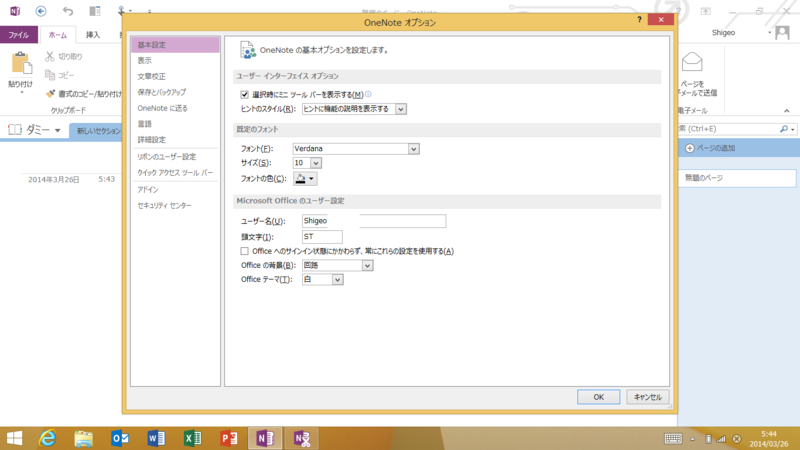Open File Explorer from the taskbar
The width and height of the screenshot is (800, 450).
83,438
